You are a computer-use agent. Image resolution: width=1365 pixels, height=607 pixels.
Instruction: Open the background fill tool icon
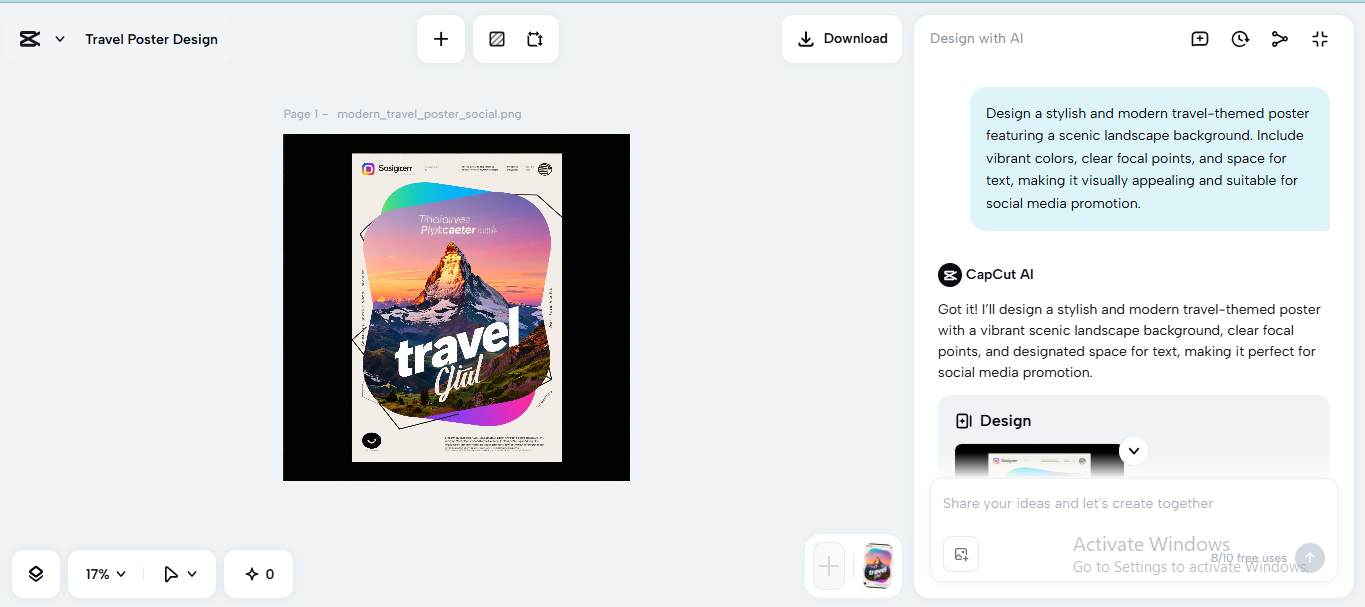pos(497,39)
